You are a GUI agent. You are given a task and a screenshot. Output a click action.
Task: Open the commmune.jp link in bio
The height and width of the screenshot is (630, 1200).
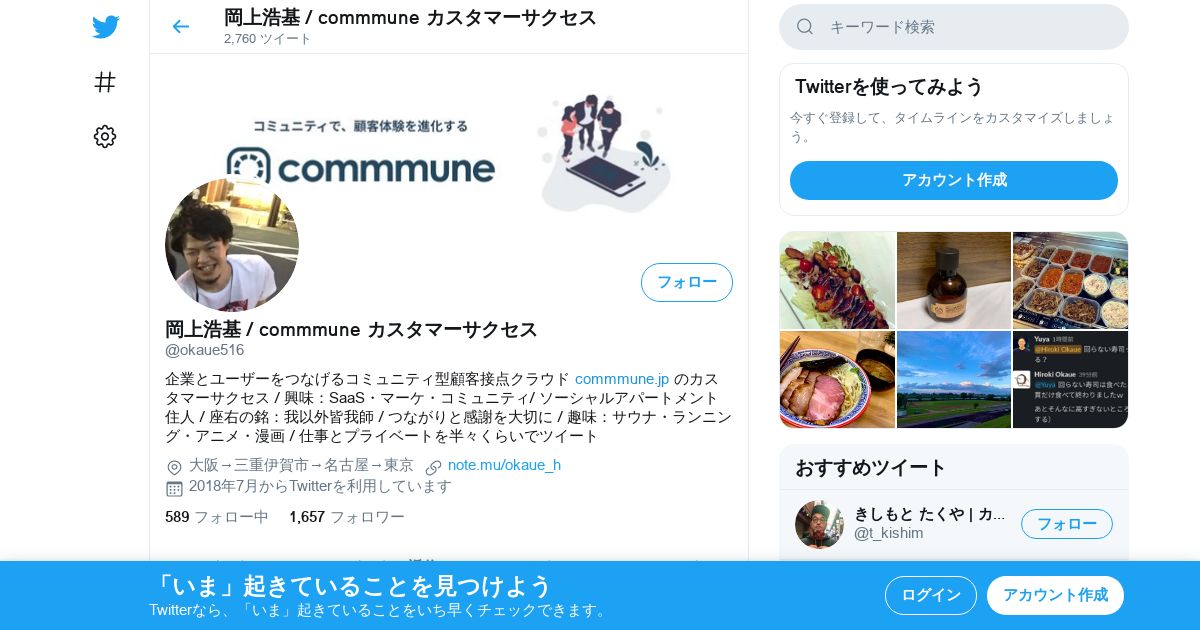[622, 379]
